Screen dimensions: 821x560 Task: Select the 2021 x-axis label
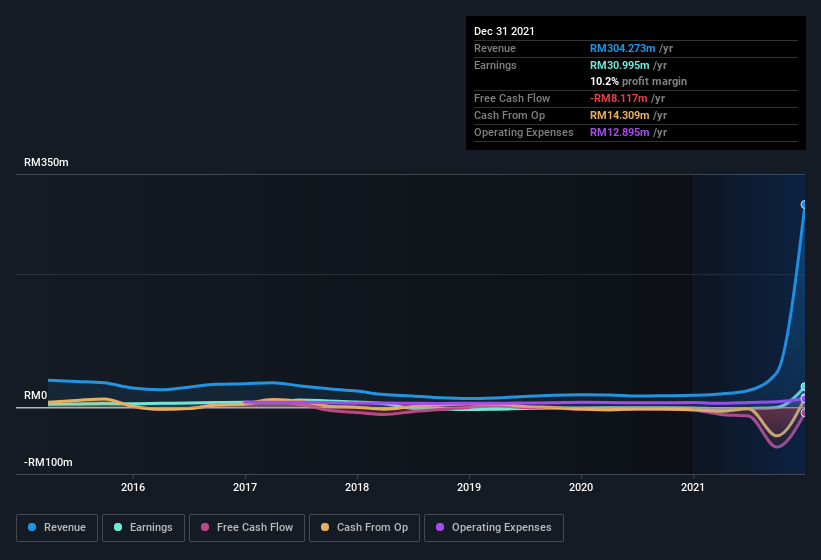(693, 487)
